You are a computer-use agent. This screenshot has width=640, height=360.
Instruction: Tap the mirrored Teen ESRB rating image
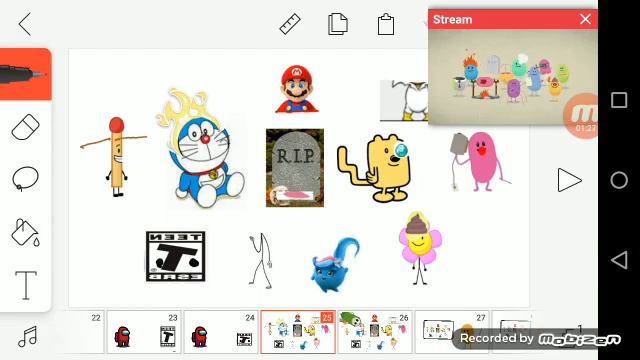click(176, 256)
